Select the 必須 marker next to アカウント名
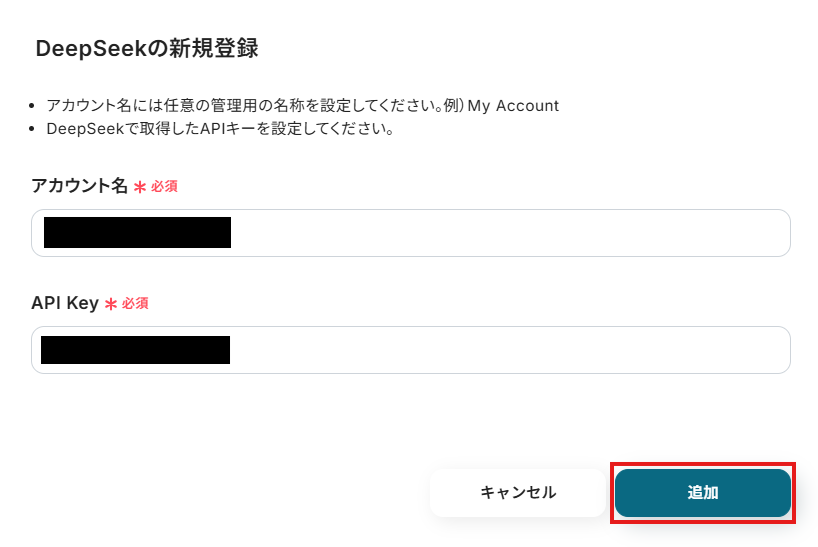Screen dimensions: 818x547 coord(164,186)
